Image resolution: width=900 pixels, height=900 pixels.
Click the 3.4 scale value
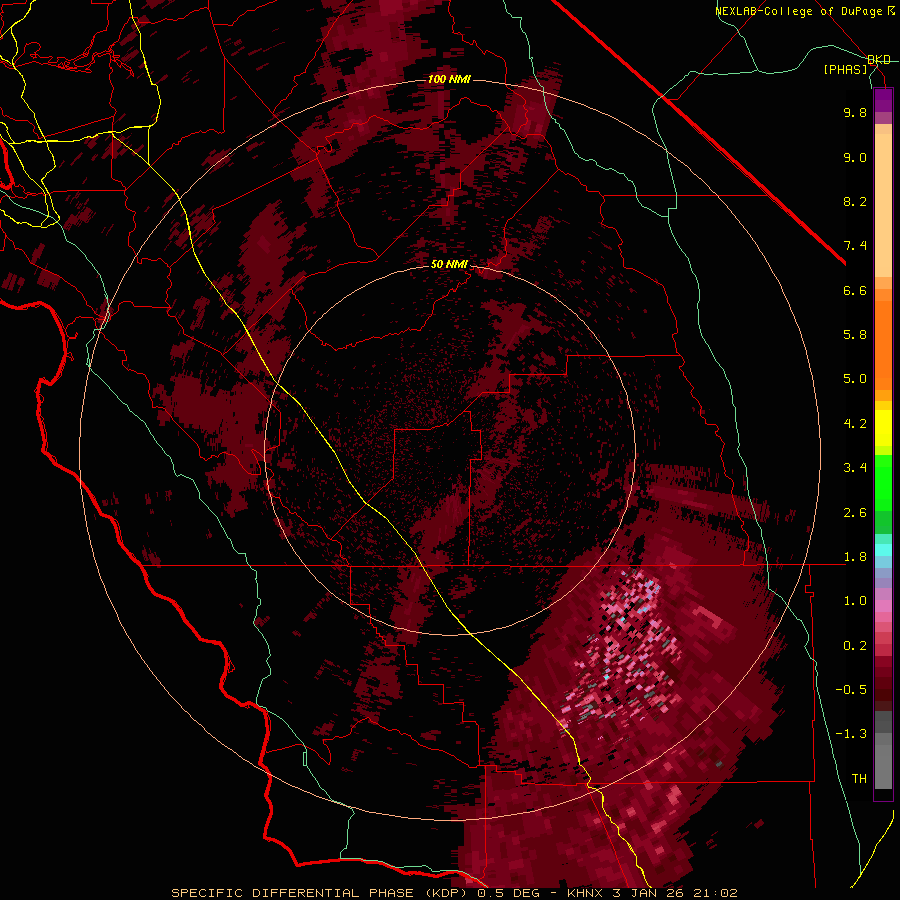855,468
